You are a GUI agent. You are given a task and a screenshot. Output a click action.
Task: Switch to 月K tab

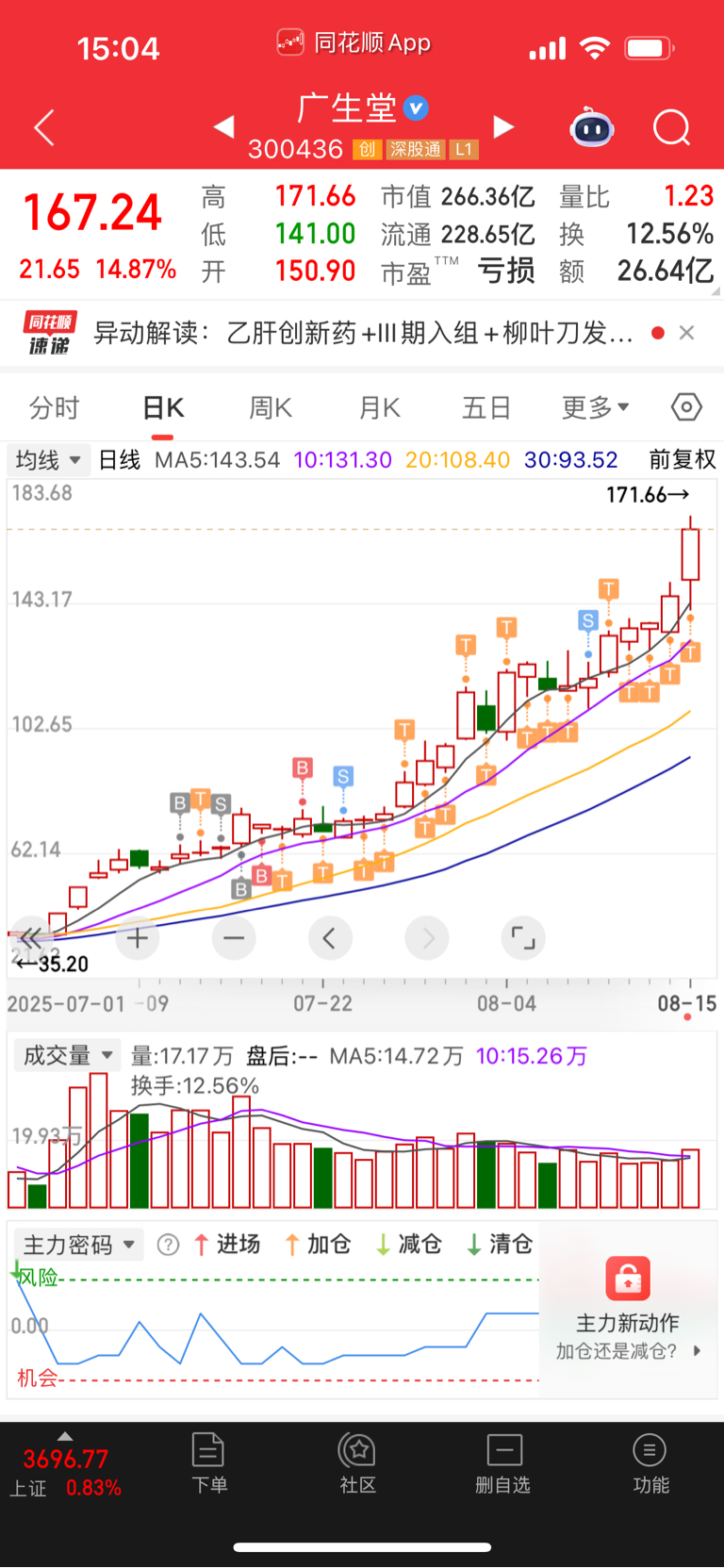380,407
